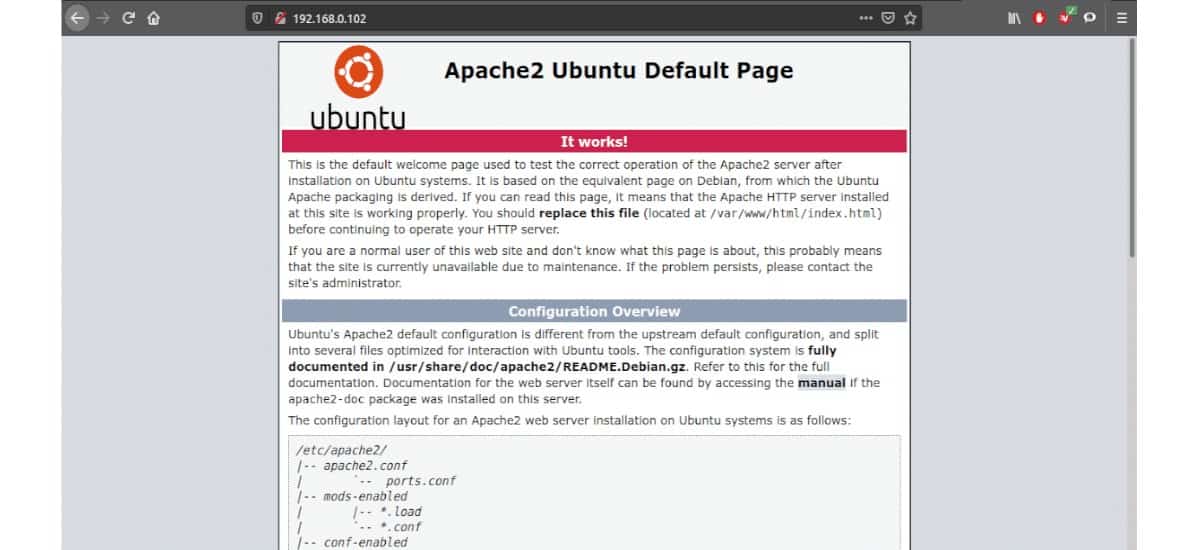Screen dimensions: 1200x550
Task: Click the vertical page scrollbar thumb
Action: tap(1132, 148)
